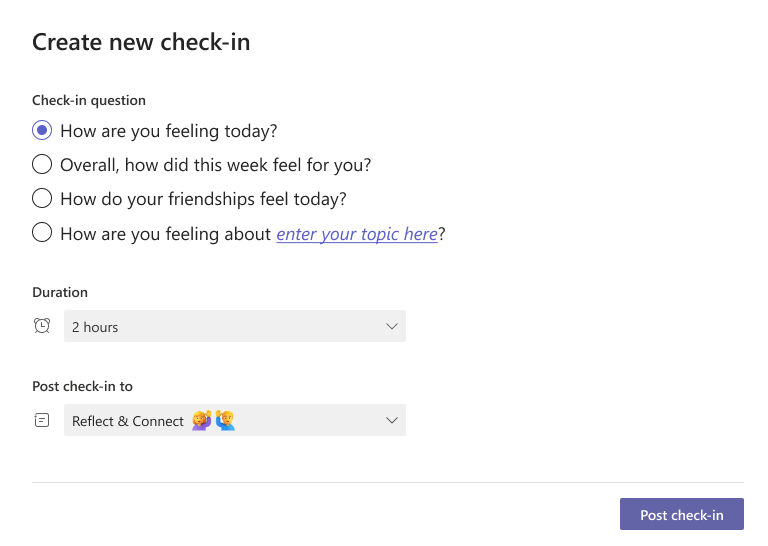Click the first emoji after Reflect & Connect
Viewport: 768px width, 546px height.
201,421
